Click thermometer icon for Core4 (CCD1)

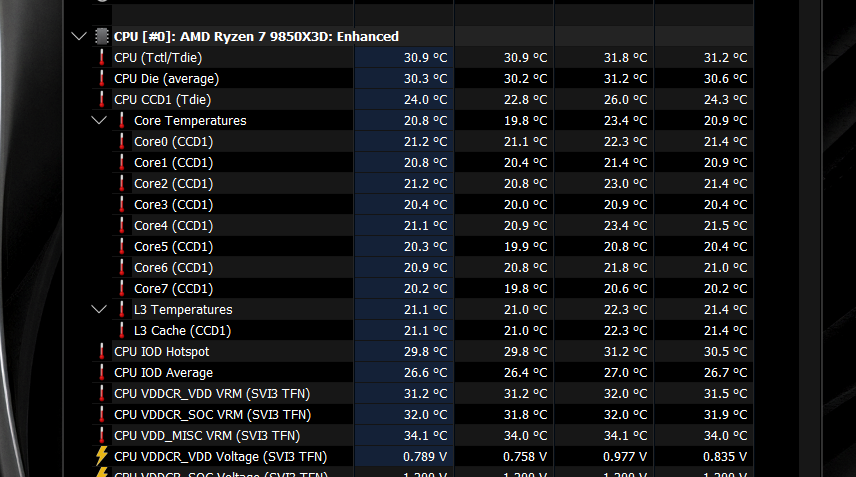click(x=122, y=225)
